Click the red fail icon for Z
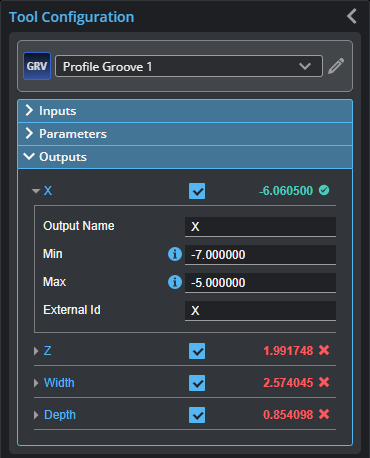The image size is (370, 458). (324, 350)
